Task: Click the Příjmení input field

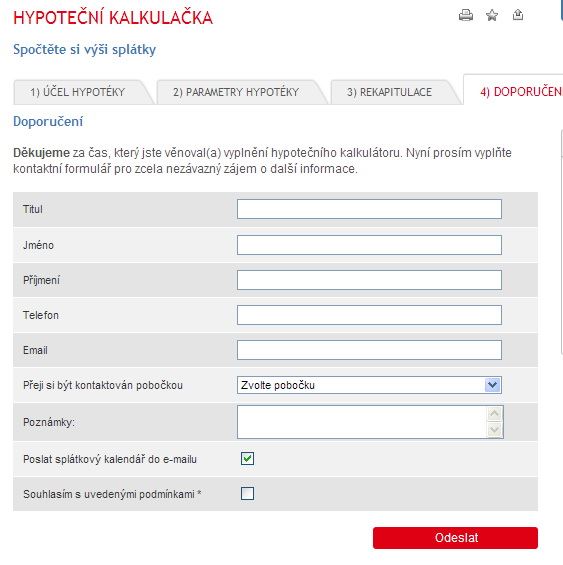Action: [369, 280]
